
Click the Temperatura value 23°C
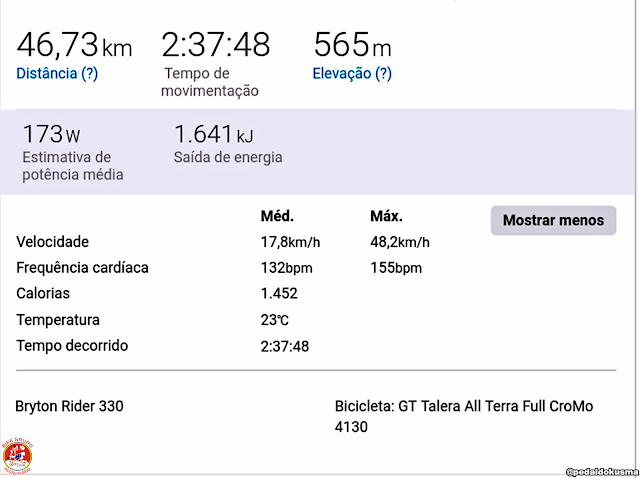[x=275, y=320]
